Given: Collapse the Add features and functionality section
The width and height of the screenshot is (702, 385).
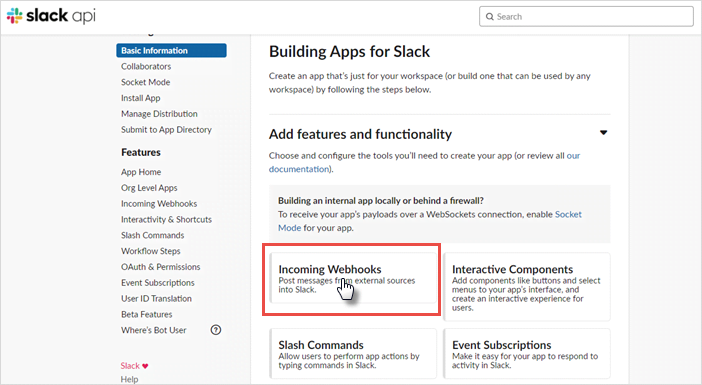Looking at the screenshot, I should click(x=604, y=133).
